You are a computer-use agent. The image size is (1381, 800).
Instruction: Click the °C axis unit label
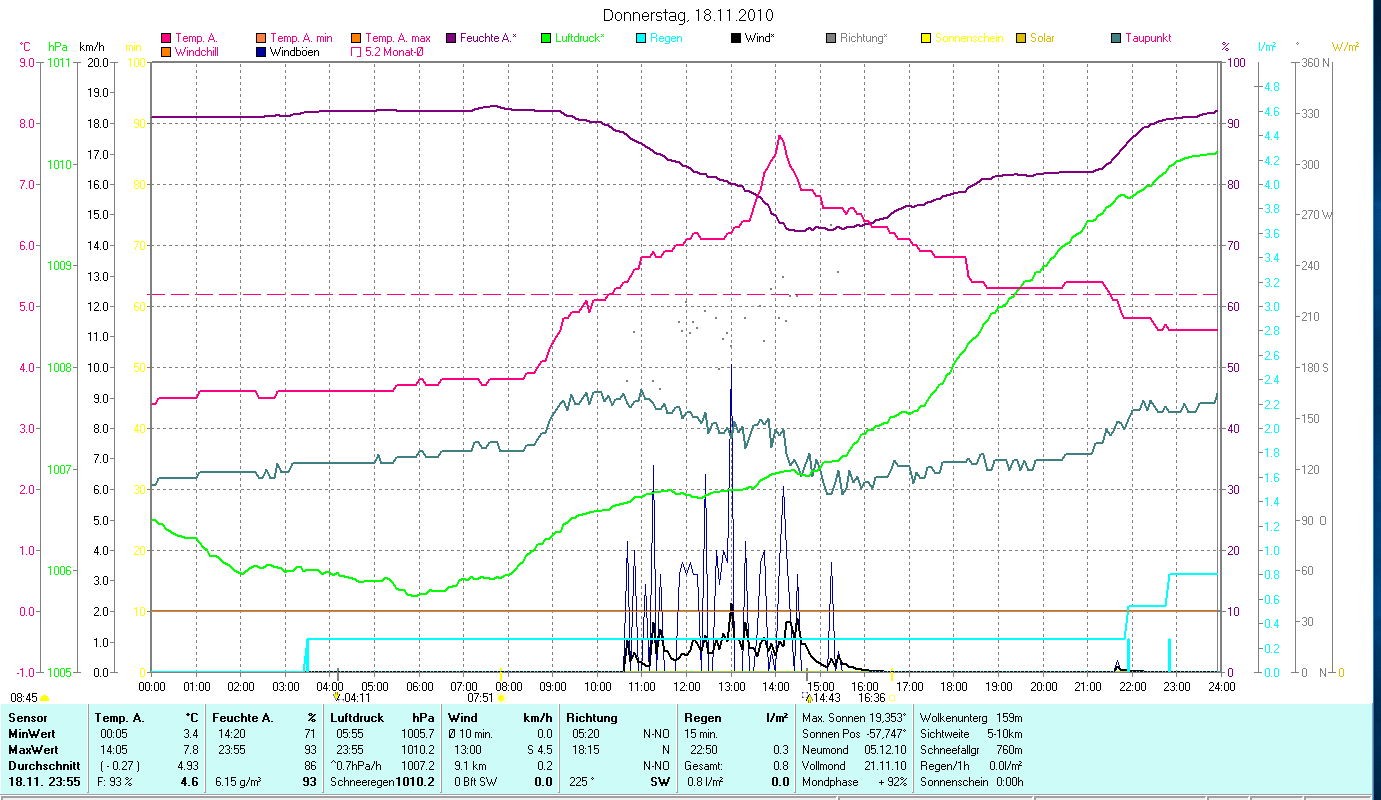coord(25,46)
